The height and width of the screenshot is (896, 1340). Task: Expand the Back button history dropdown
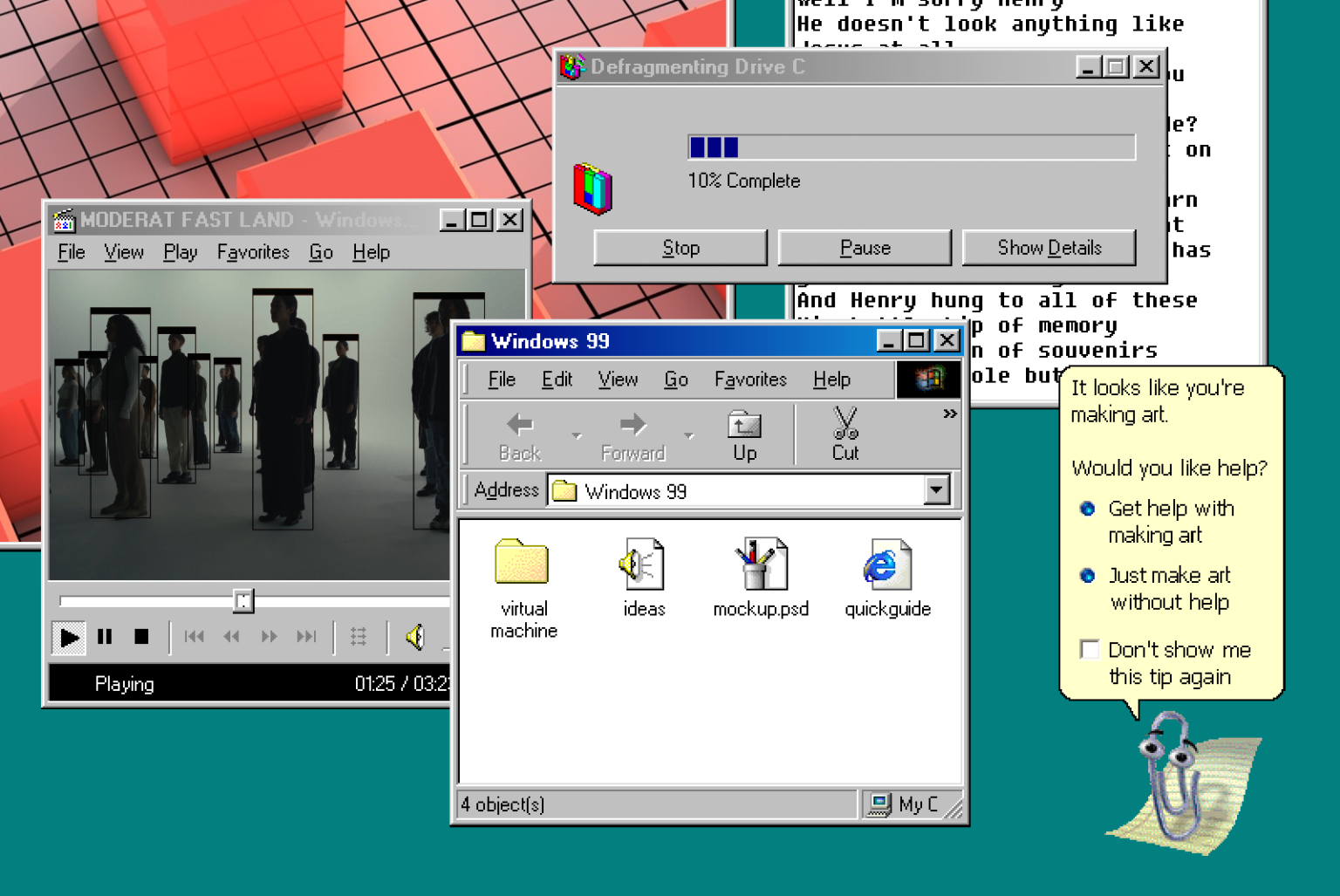click(x=576, y=434)
